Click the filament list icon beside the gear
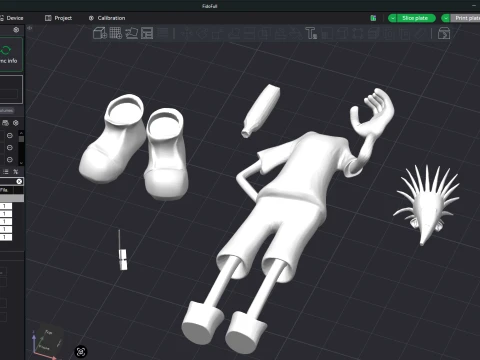480x360 pixels. pos(5,123)
